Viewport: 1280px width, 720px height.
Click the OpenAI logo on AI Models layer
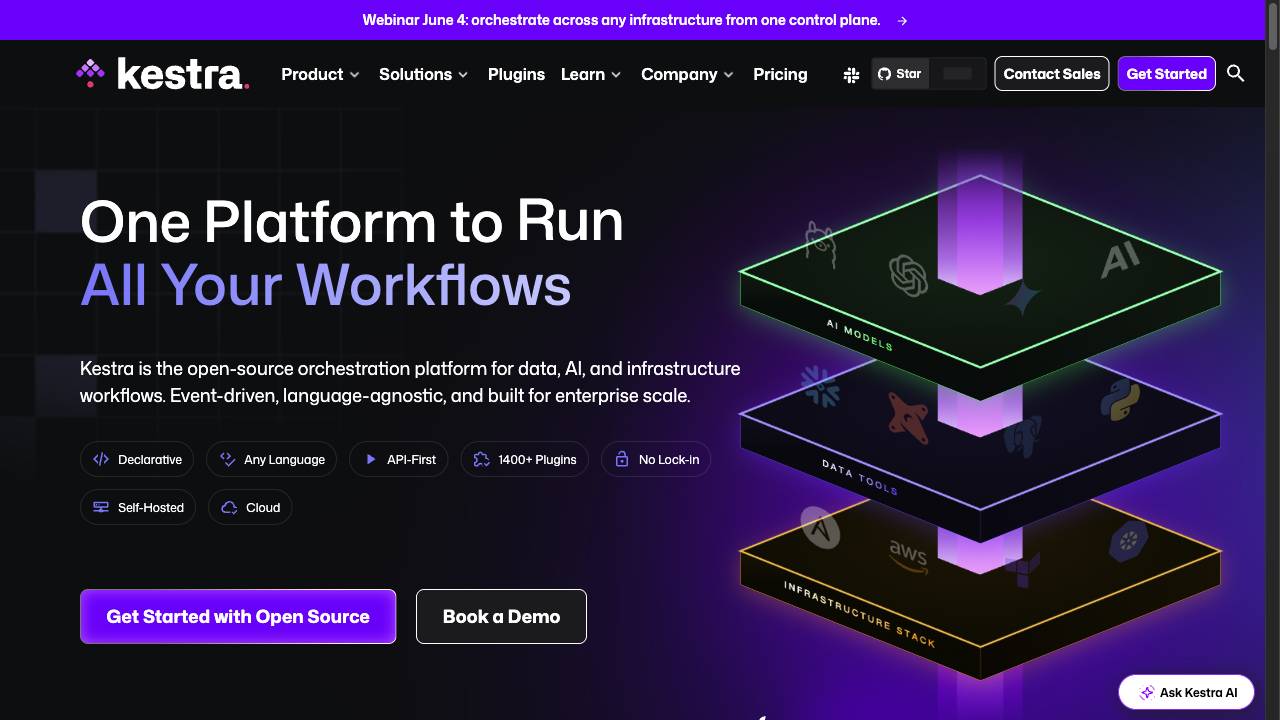coord(909,276)
